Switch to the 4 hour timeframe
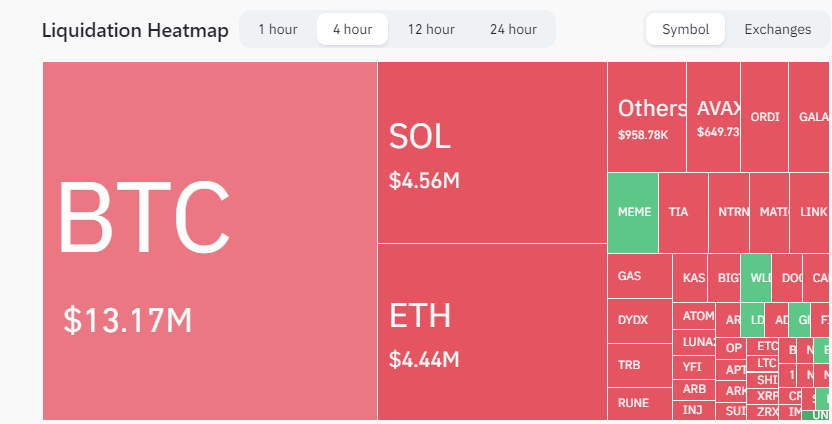This screenshot has width=832, height=424. [352, 29]
